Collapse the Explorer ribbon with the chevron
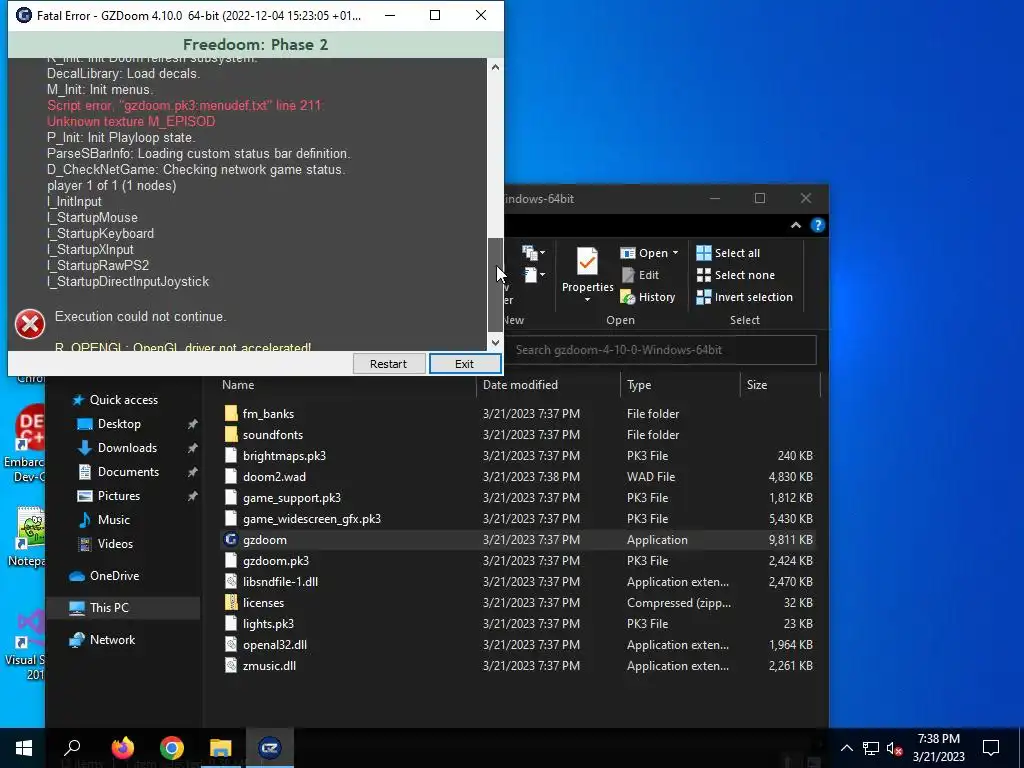Viewport: 1024px width, 768px height. click(x=795, y=225)
